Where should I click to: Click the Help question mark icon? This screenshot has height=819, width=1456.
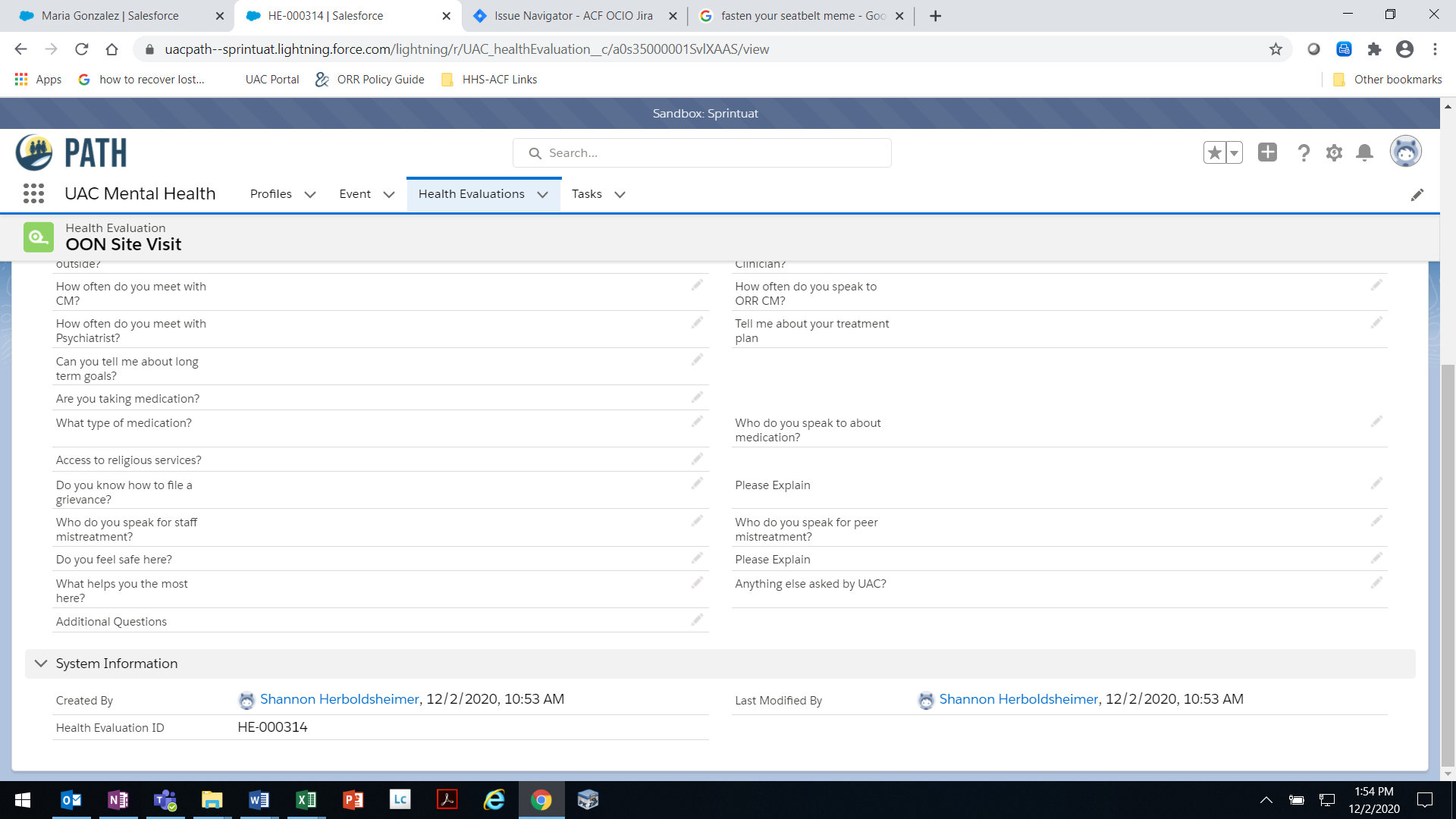coord(1304,153)
